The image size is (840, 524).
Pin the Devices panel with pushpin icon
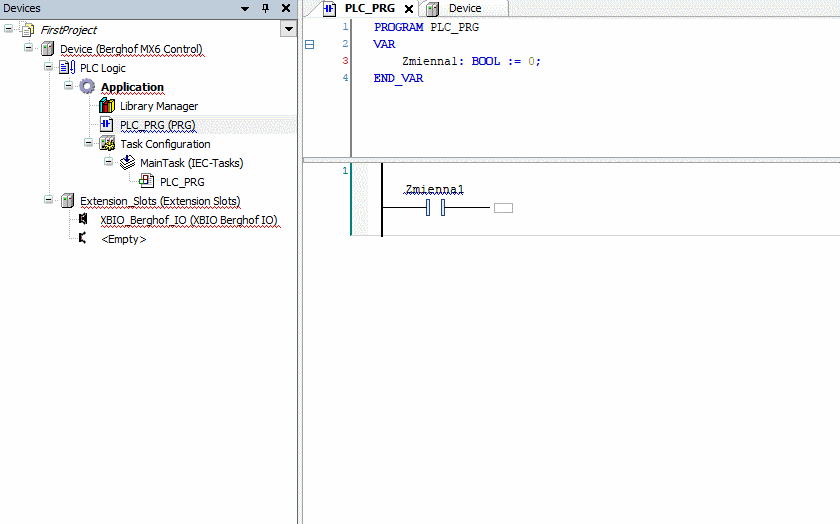point(265,8)
